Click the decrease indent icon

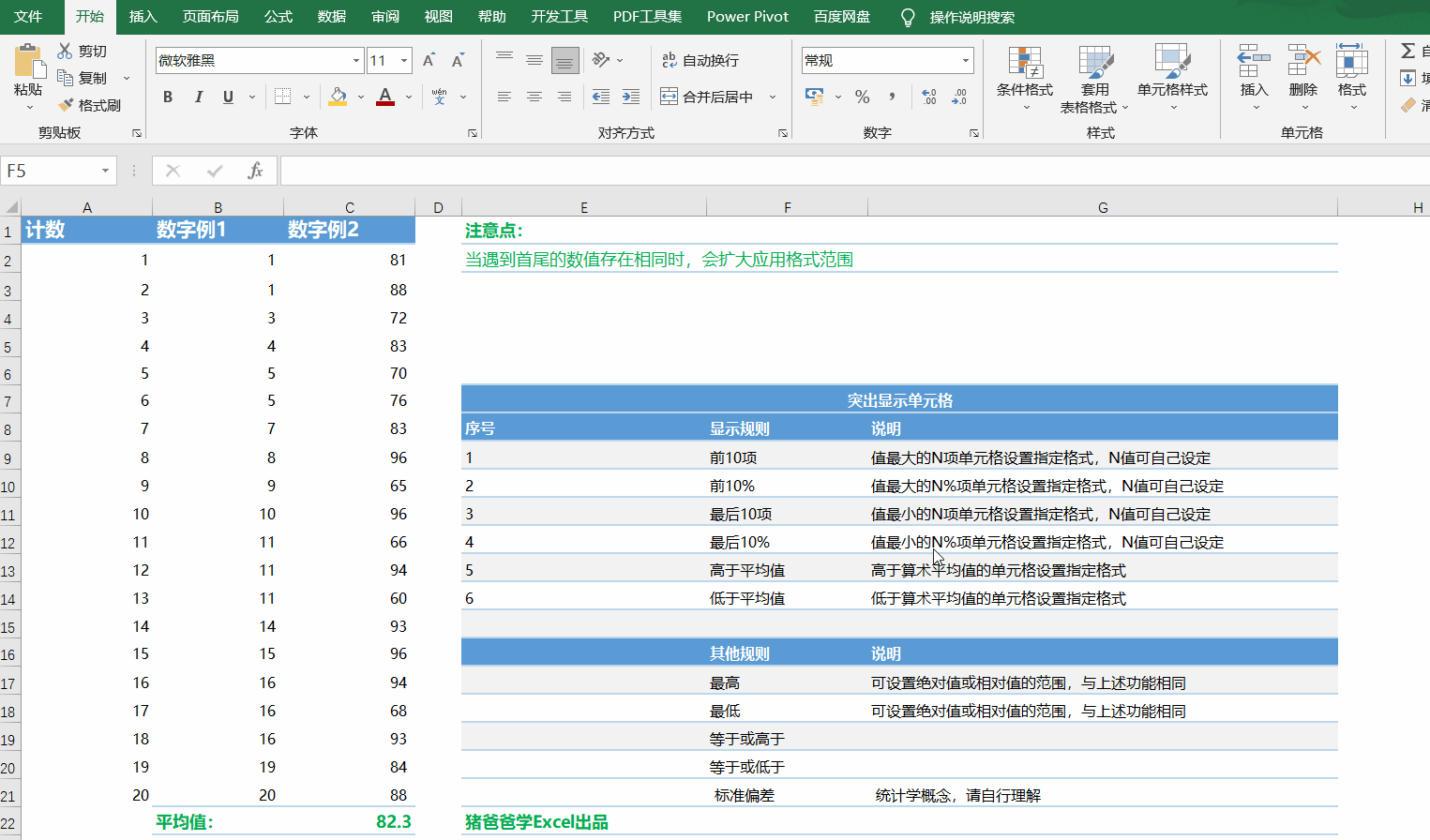coord(601,97)
